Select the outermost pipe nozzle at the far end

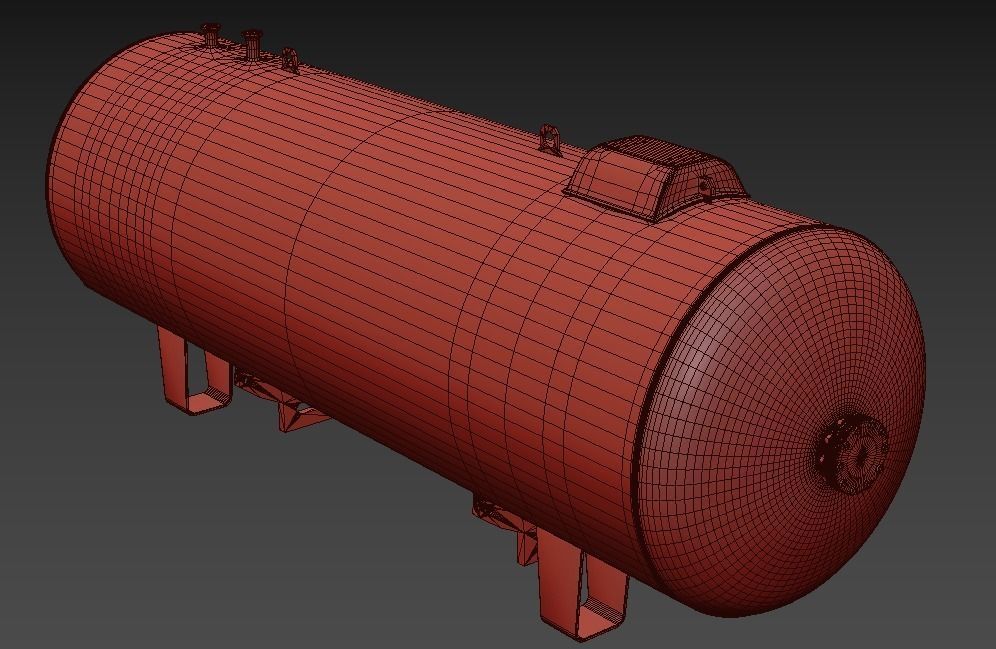(210, 34)
